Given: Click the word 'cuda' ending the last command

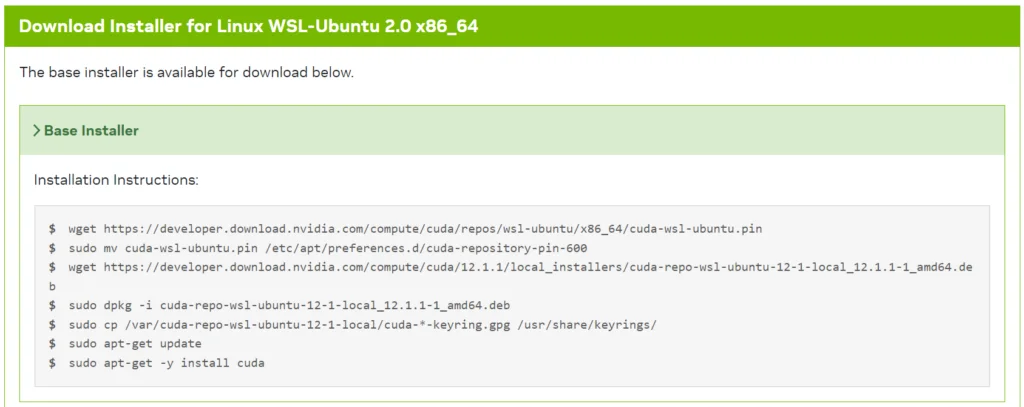Looking at the screenshot, I should 250,362.
